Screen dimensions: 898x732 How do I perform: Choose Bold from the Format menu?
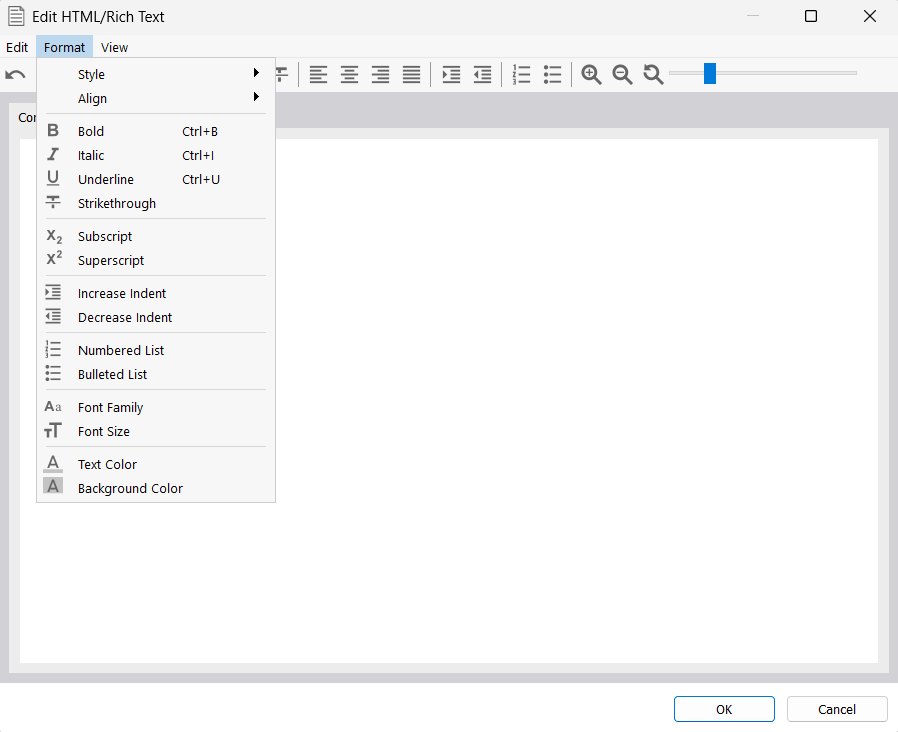click(x=90, y=131)
